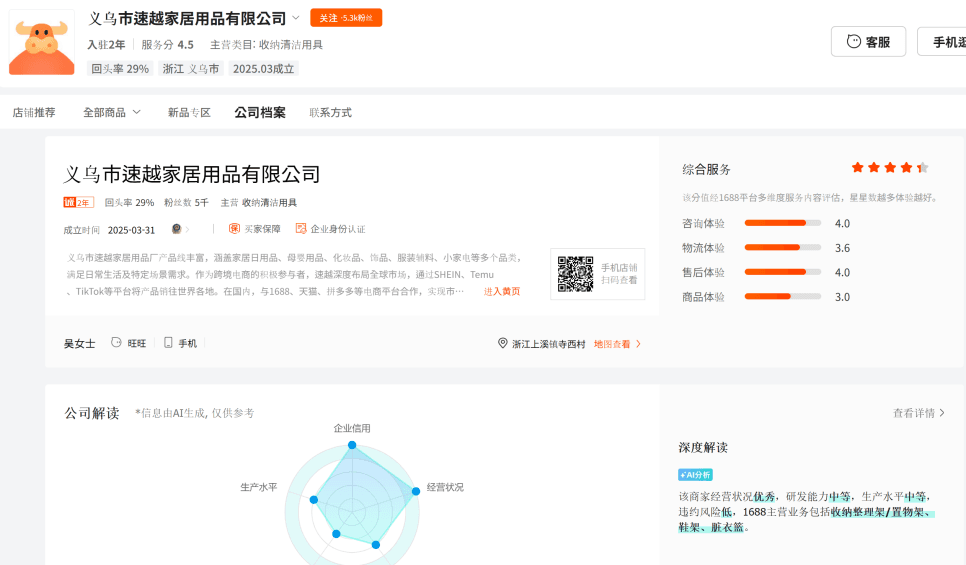
Task: Click the 企业身份认证 certificate icon
Action: [x=301, y=229]
